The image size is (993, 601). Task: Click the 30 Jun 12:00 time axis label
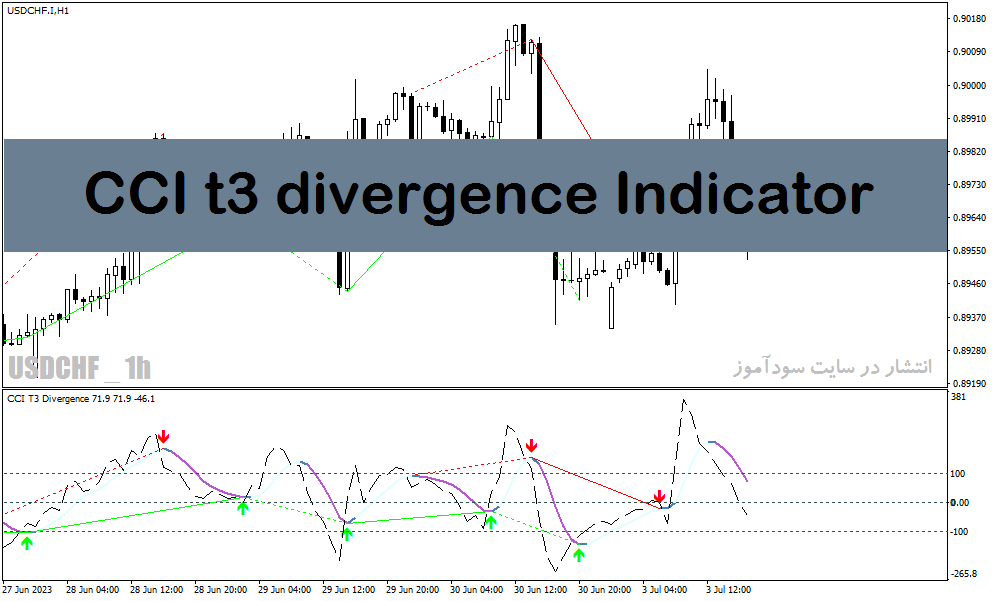[x=540, y=590]
